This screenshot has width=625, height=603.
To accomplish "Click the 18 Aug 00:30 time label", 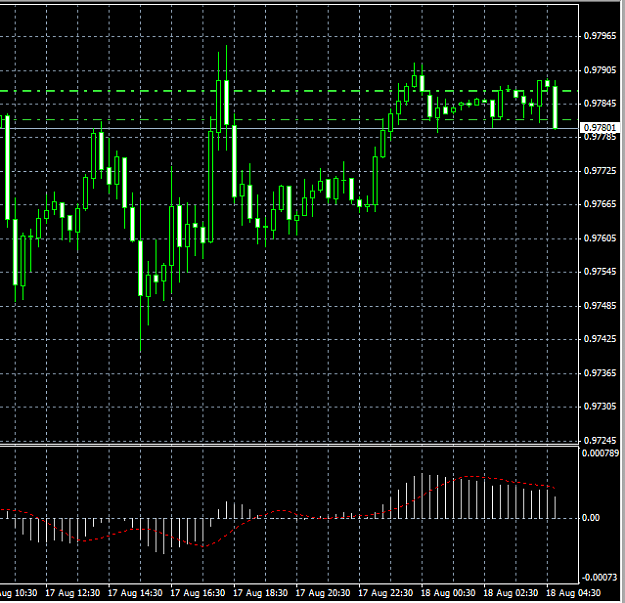I will pyautogui.click(x=448, y=593).
